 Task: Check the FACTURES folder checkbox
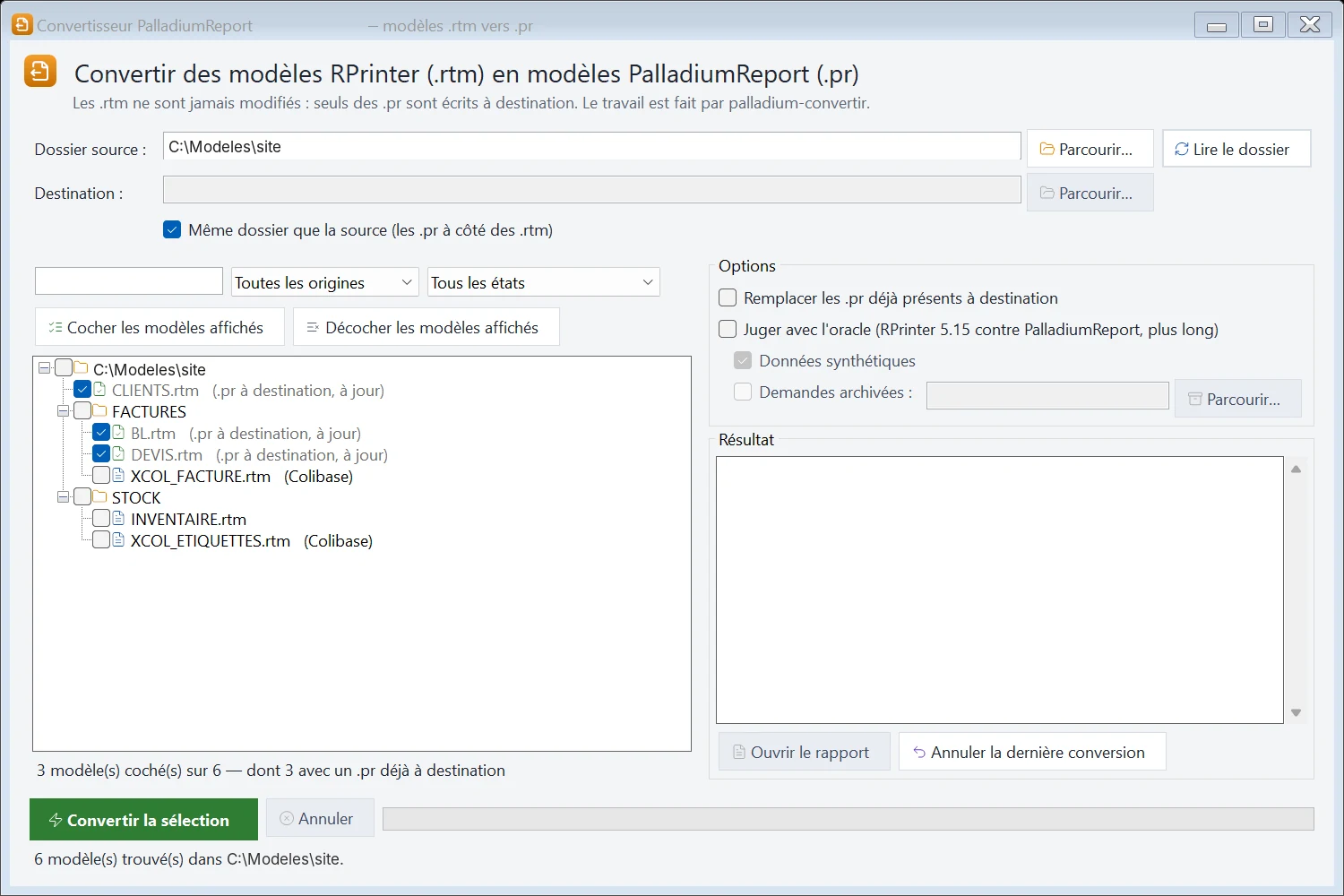point(82,411)
